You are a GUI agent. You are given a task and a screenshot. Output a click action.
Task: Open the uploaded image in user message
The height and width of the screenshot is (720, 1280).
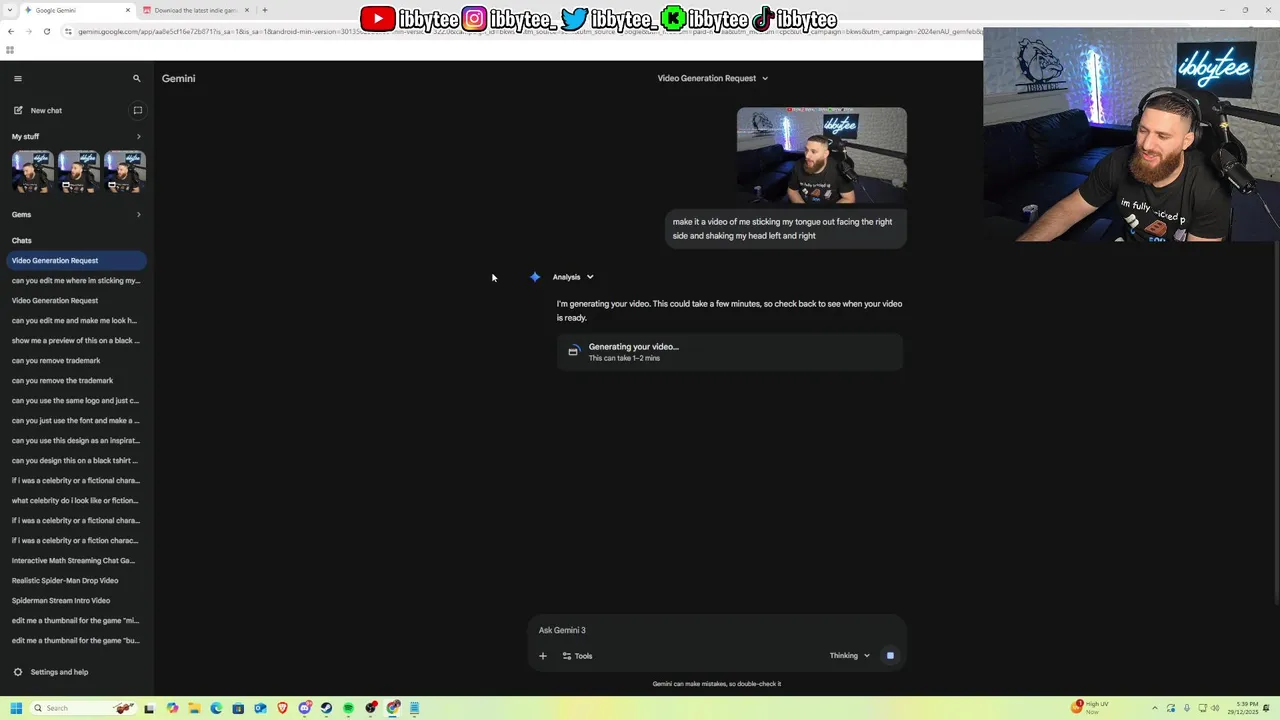tap(822, 155)
